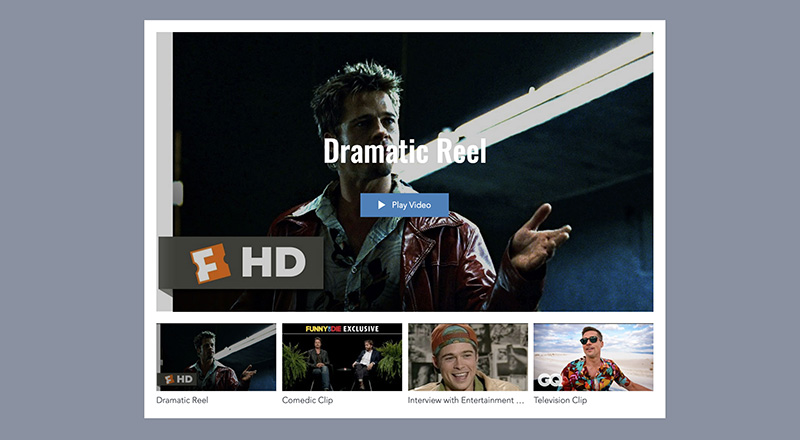
Task: Click the Play Video button
Action: click(x=404, y=205)
